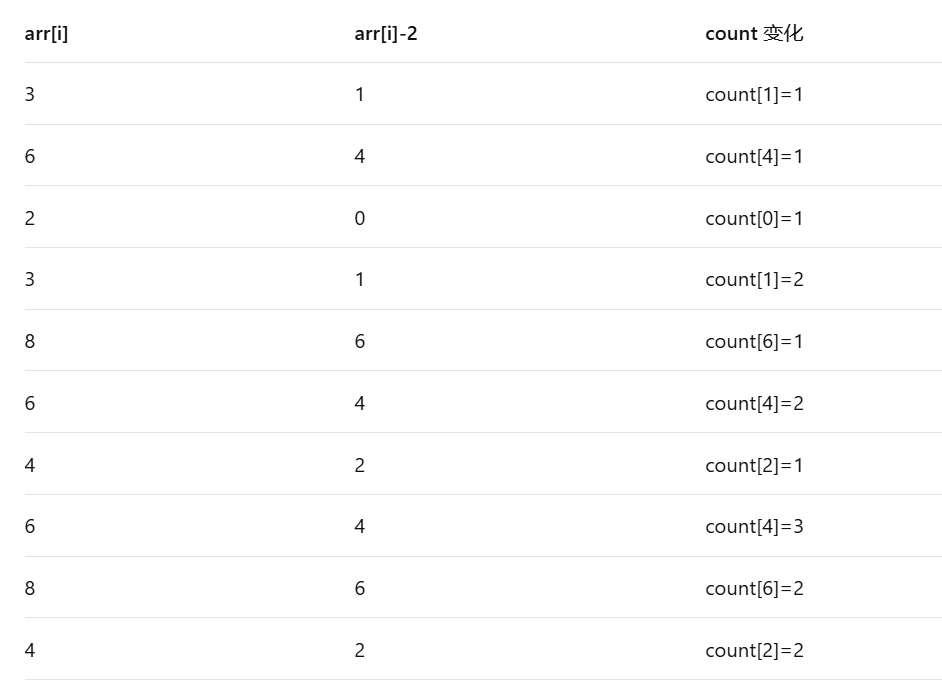Select the count[6]=1 cell
942x690 pixels.
tap(754, 341)
